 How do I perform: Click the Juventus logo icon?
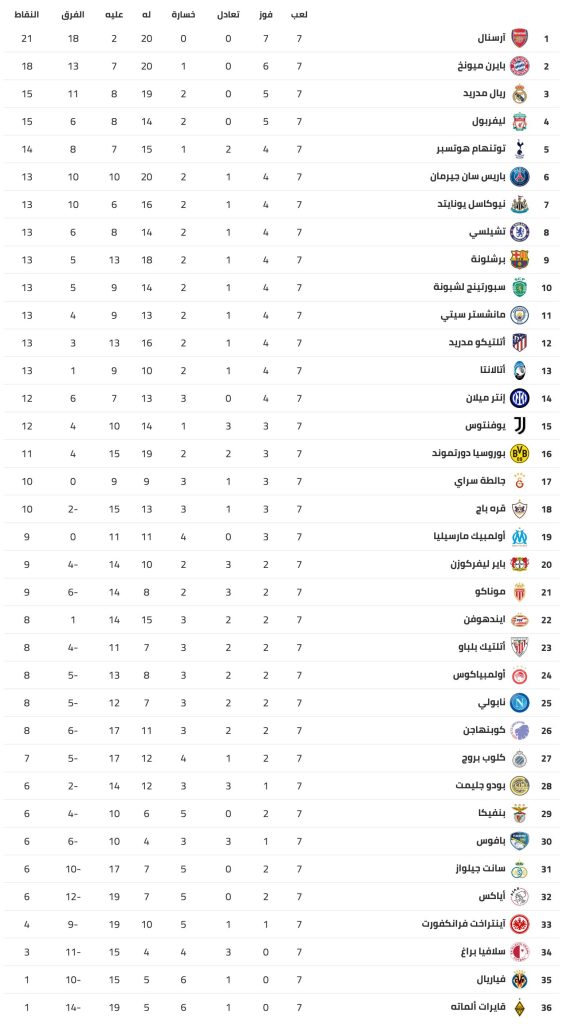pyautogui.click(x=519, y=425)
